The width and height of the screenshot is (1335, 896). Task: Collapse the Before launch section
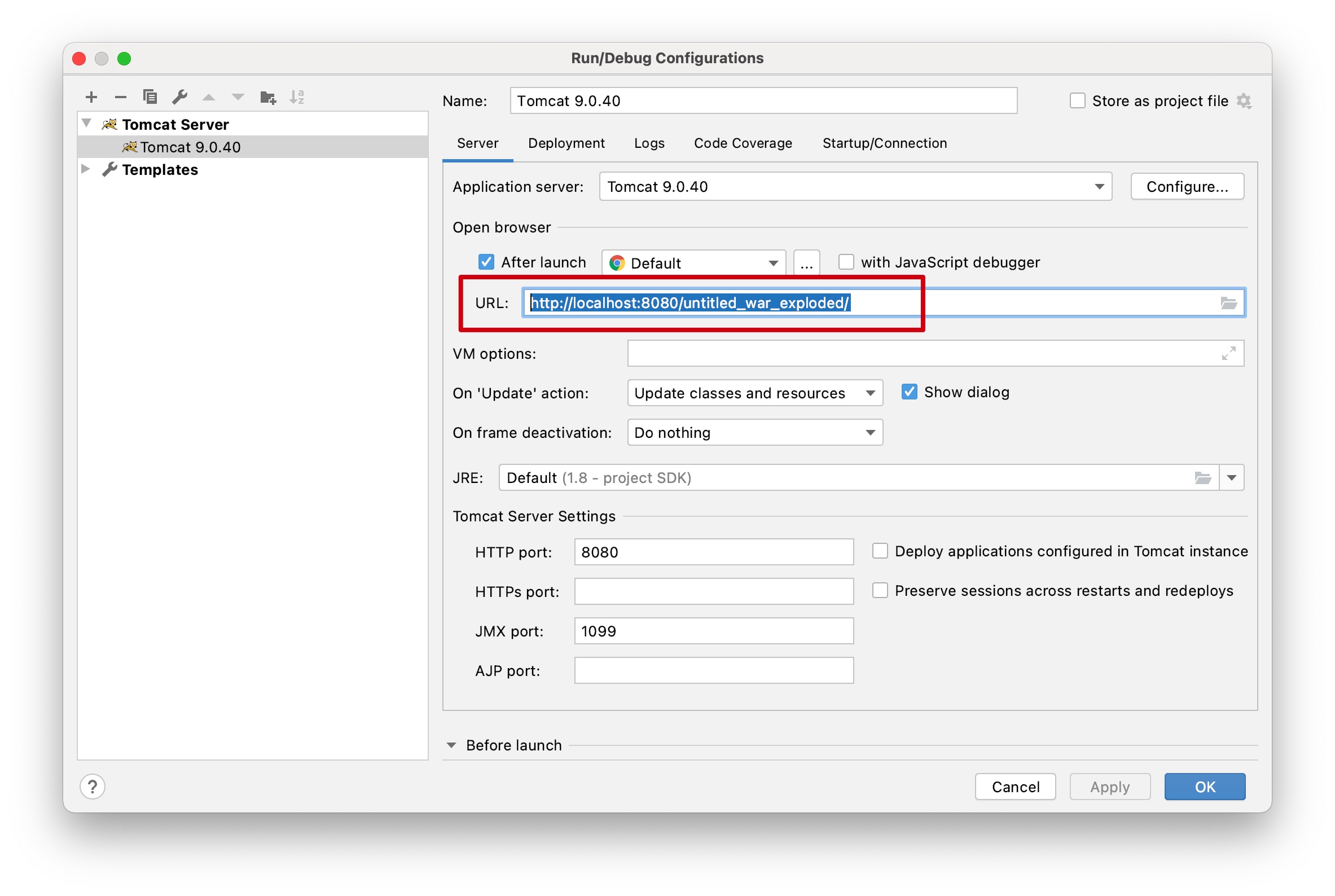pyautogui.click(x=451, y=745)
